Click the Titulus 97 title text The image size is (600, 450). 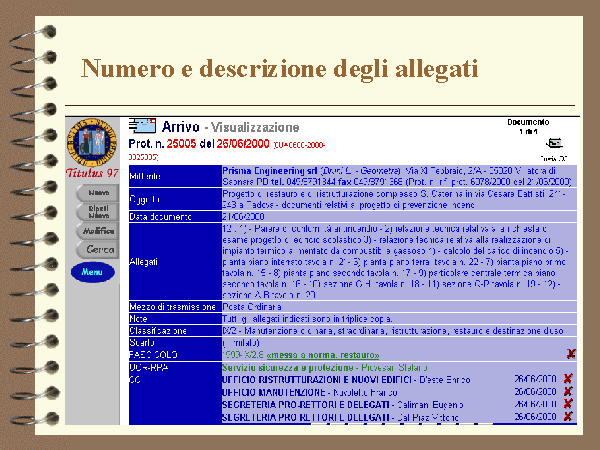tap(92, 172)
